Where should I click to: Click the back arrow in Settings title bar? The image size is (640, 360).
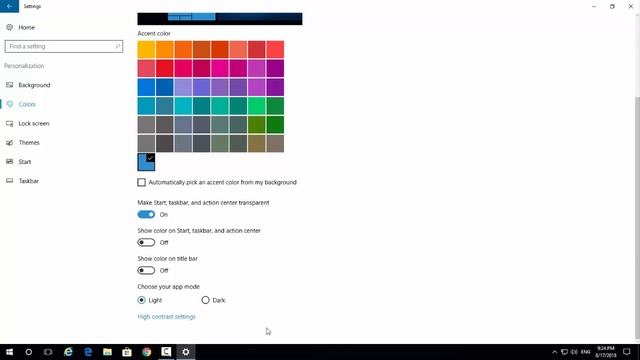[x=9, y=6]
